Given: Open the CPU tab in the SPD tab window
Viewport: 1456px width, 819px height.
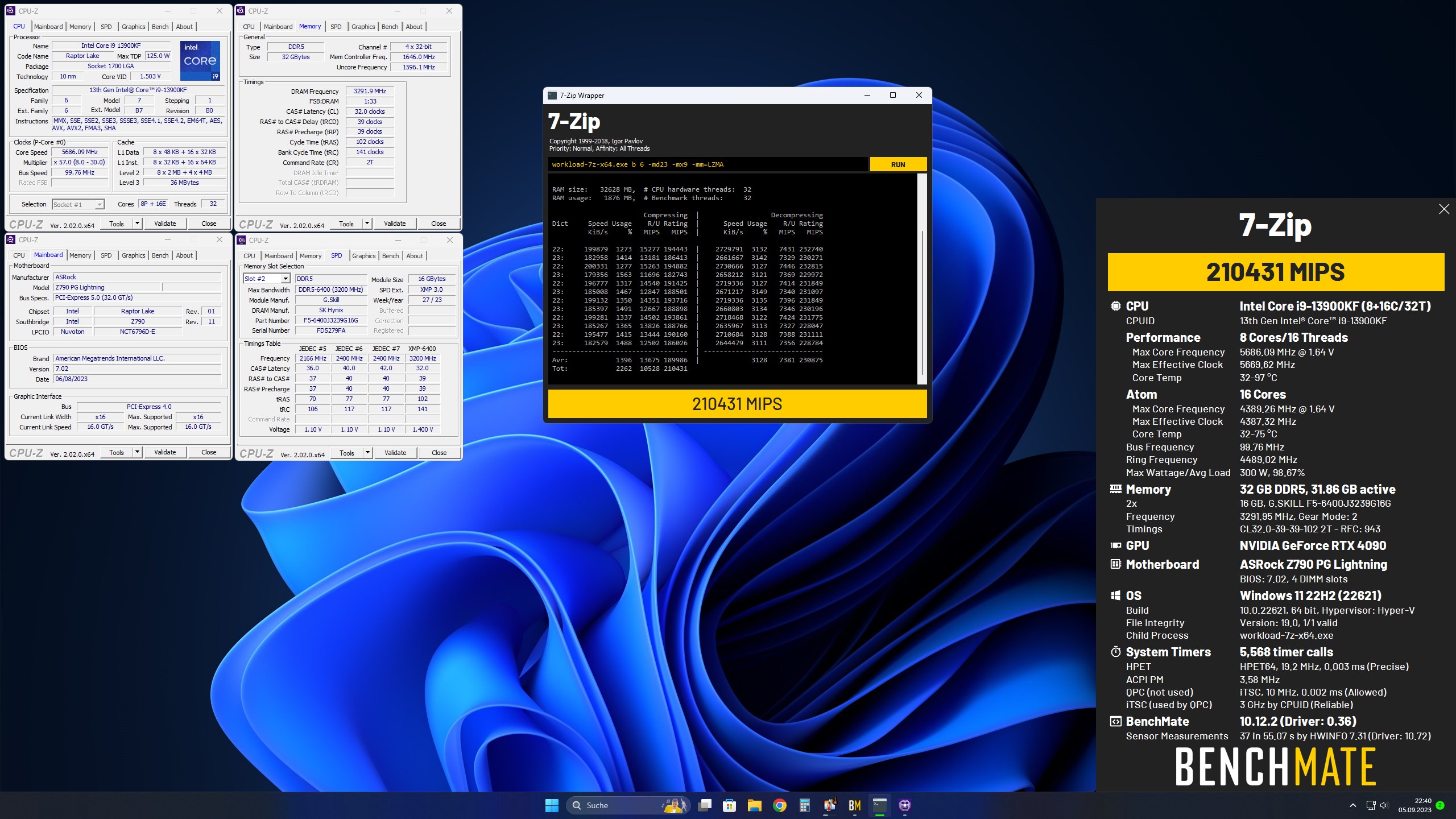Looking at the screenshot, I should [x=249, y=256].
